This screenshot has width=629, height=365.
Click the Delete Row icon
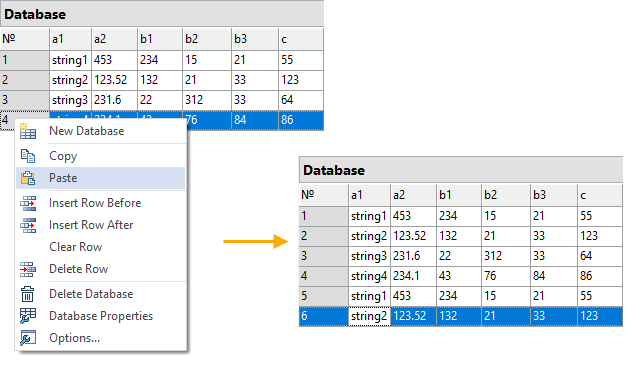tap(28, 269)
